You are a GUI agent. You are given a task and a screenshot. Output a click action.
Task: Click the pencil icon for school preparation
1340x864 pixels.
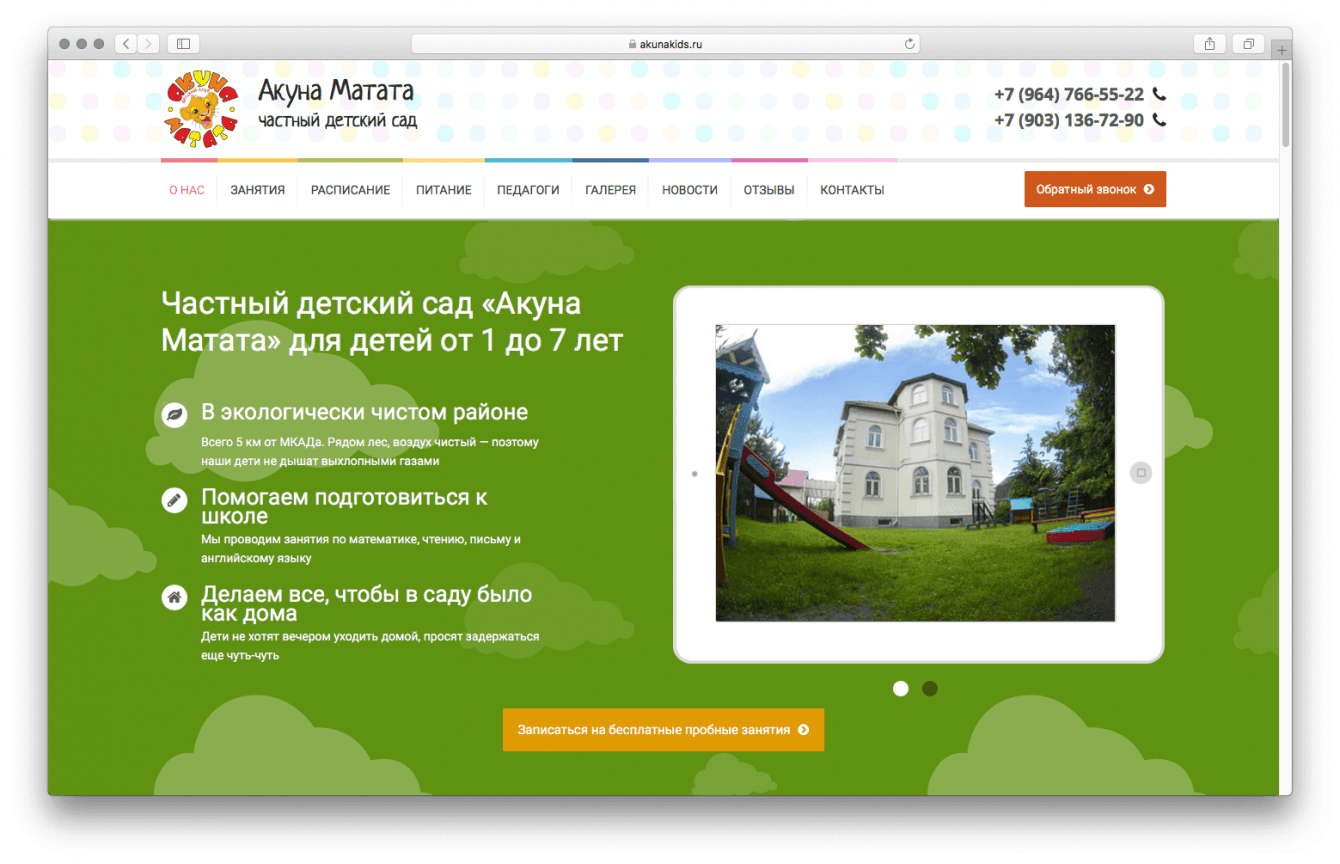pyautogui.click(x=174, y=500)
